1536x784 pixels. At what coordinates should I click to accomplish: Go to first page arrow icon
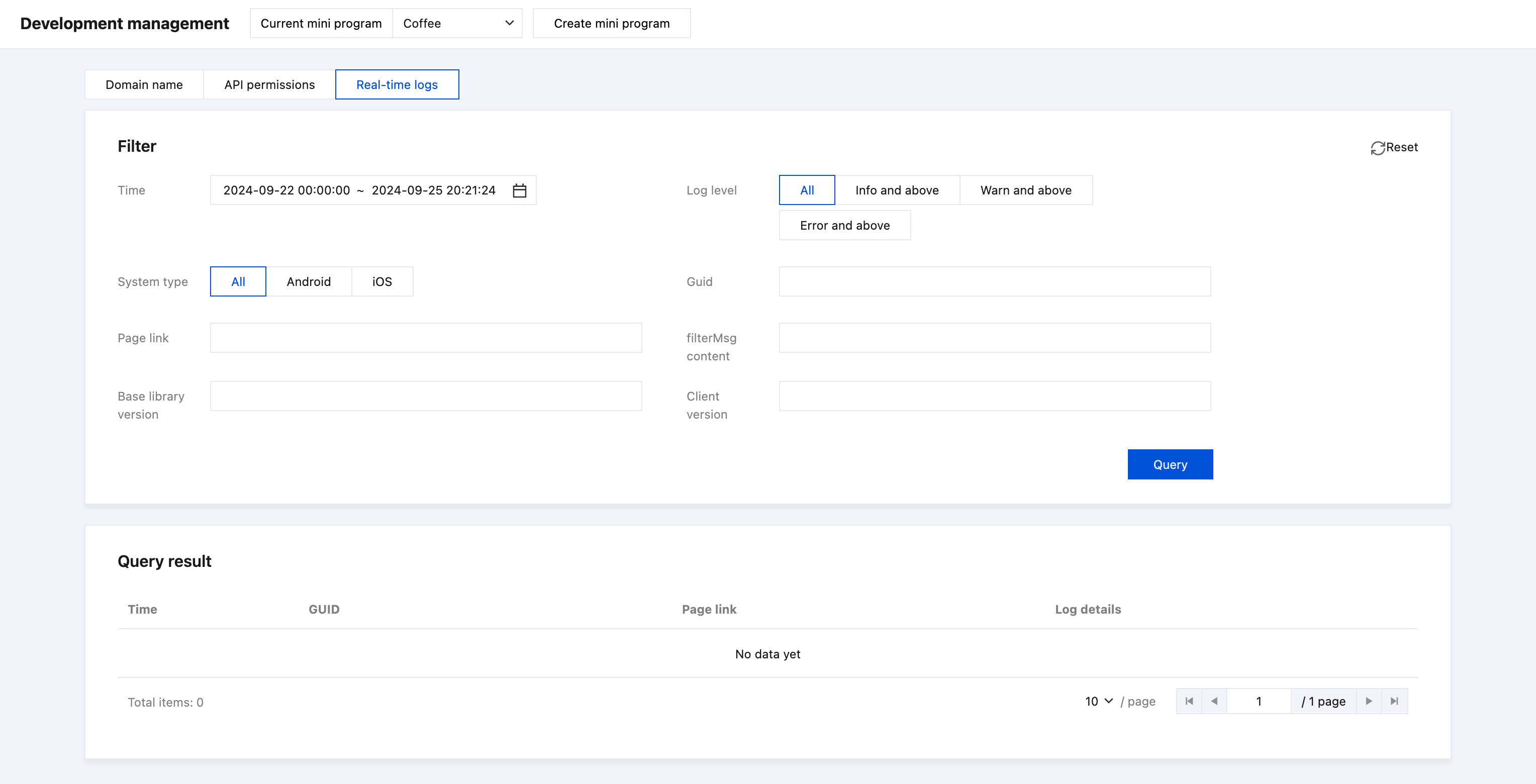click(x=1189, y=701)
